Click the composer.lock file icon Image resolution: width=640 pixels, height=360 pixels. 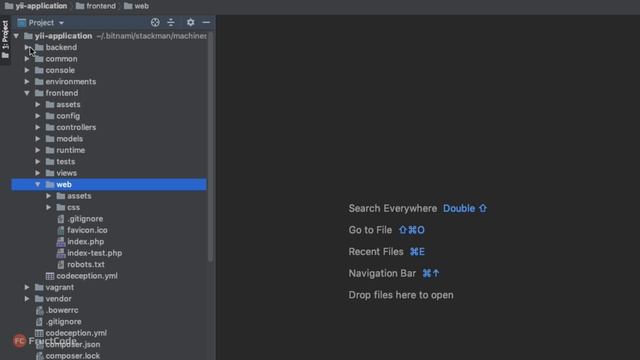pos(39,356)
